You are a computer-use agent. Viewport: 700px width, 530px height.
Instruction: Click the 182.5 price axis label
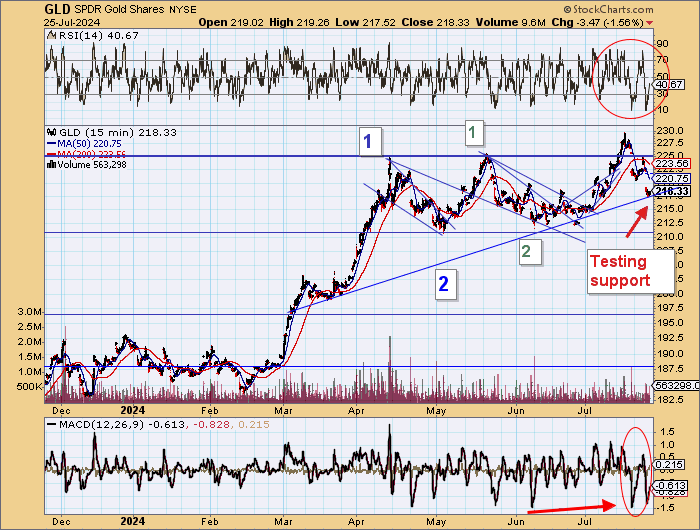click(669, 399)
